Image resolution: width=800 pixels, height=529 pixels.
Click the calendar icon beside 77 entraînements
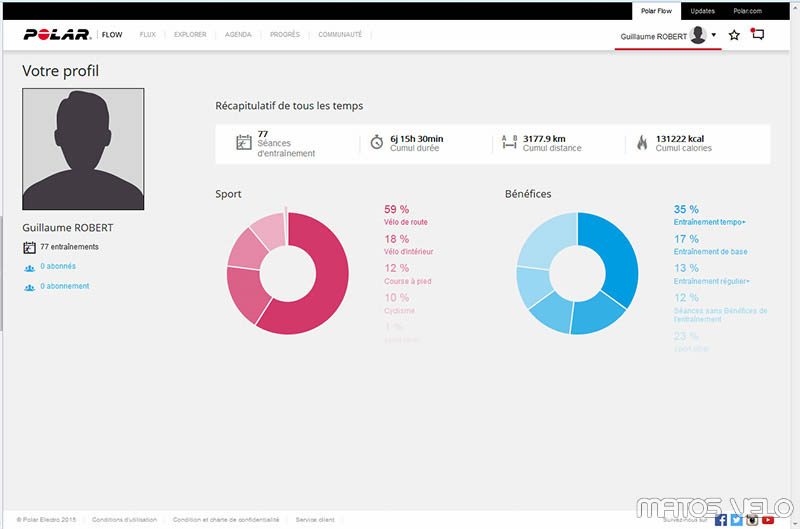(30, 247)
